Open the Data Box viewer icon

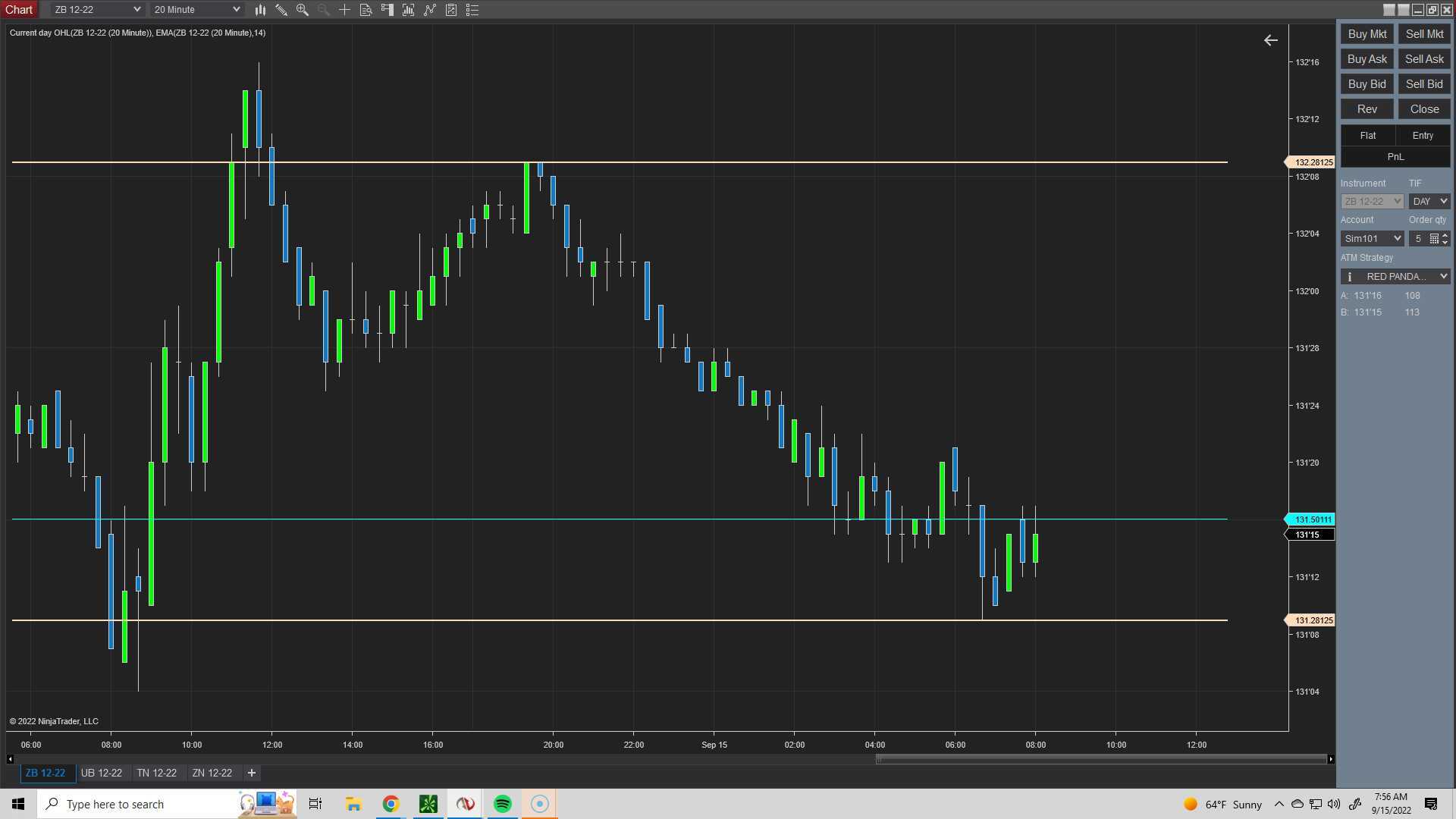pyautogui.click(x=366, y=10)
